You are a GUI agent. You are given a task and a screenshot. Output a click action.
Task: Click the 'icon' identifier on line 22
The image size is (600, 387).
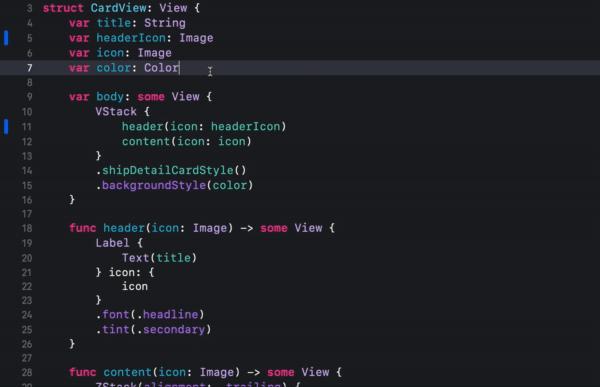coord(135,286)
